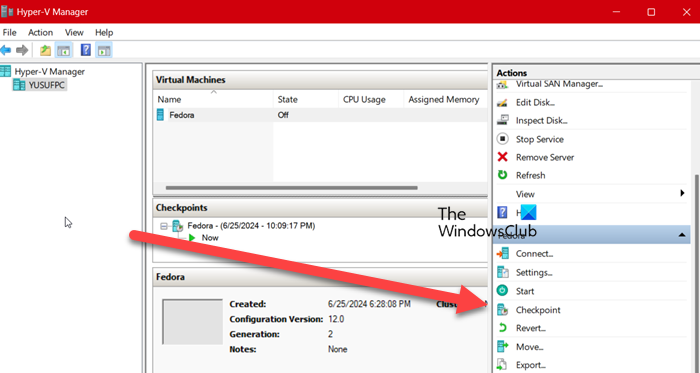Click the Virtual Machines horizontal scrollbar
Screen dimensions: 700x373
coord(292,188)
